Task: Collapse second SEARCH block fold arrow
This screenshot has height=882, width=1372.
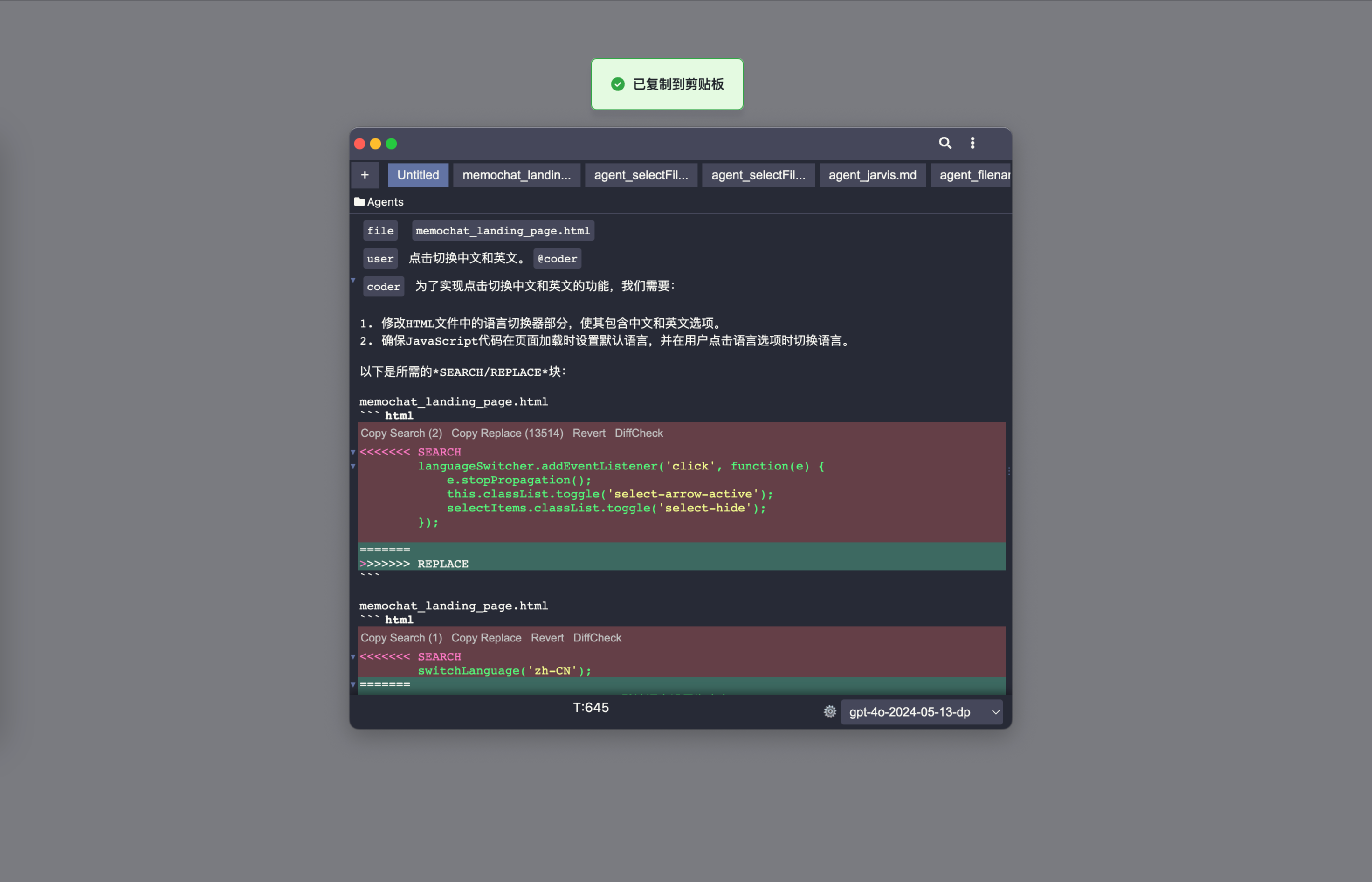Action: coord(353,656)
